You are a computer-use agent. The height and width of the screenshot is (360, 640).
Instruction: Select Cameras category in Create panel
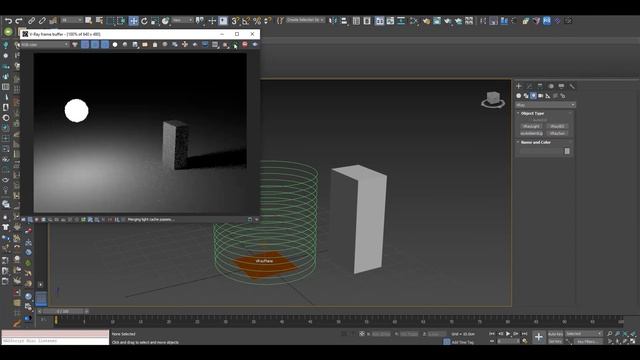(541, 96)
